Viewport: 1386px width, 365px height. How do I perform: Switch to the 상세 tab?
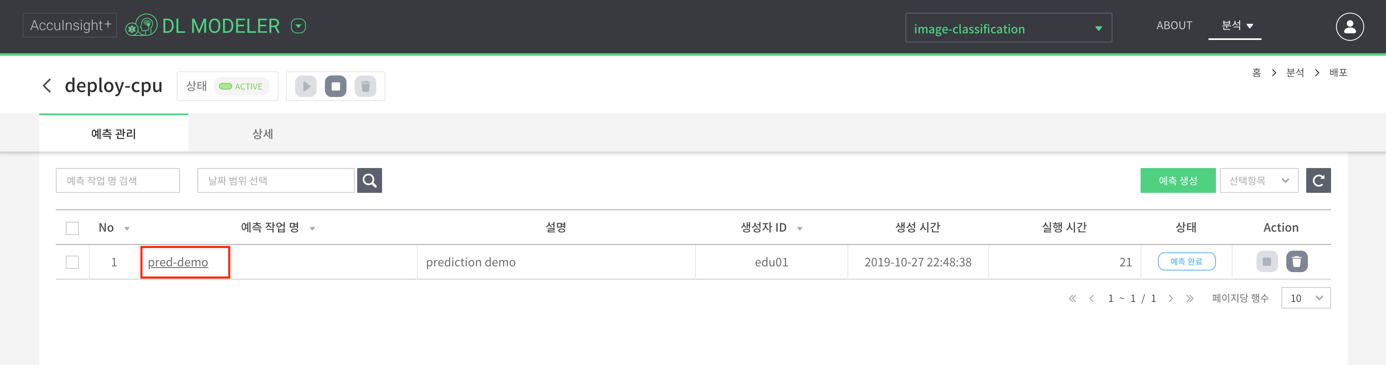(x=263, y=133)
